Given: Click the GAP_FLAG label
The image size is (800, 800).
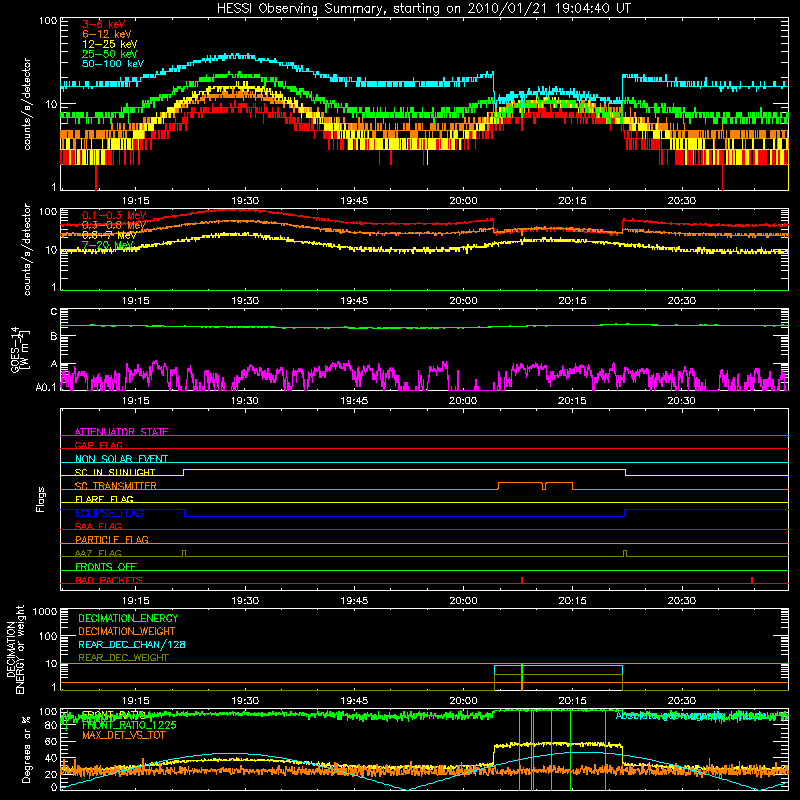Looking at the screenshot, I should coord(98,445).
